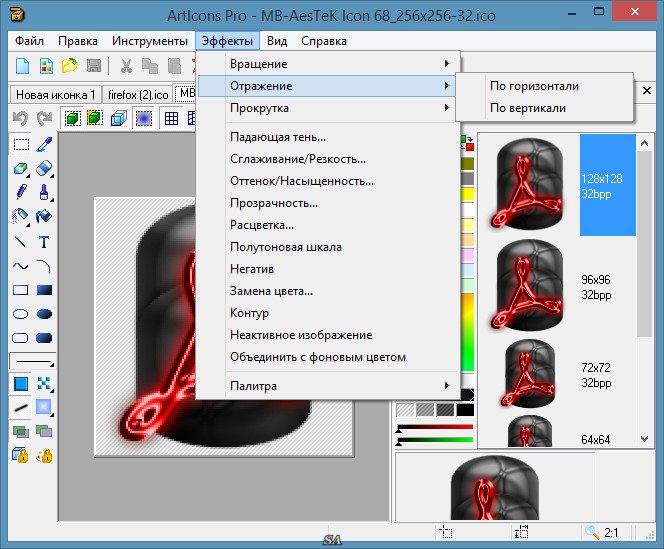Copy selection with the copy toolbar icon
Screen dimensions: 664x549
(149, 66)
